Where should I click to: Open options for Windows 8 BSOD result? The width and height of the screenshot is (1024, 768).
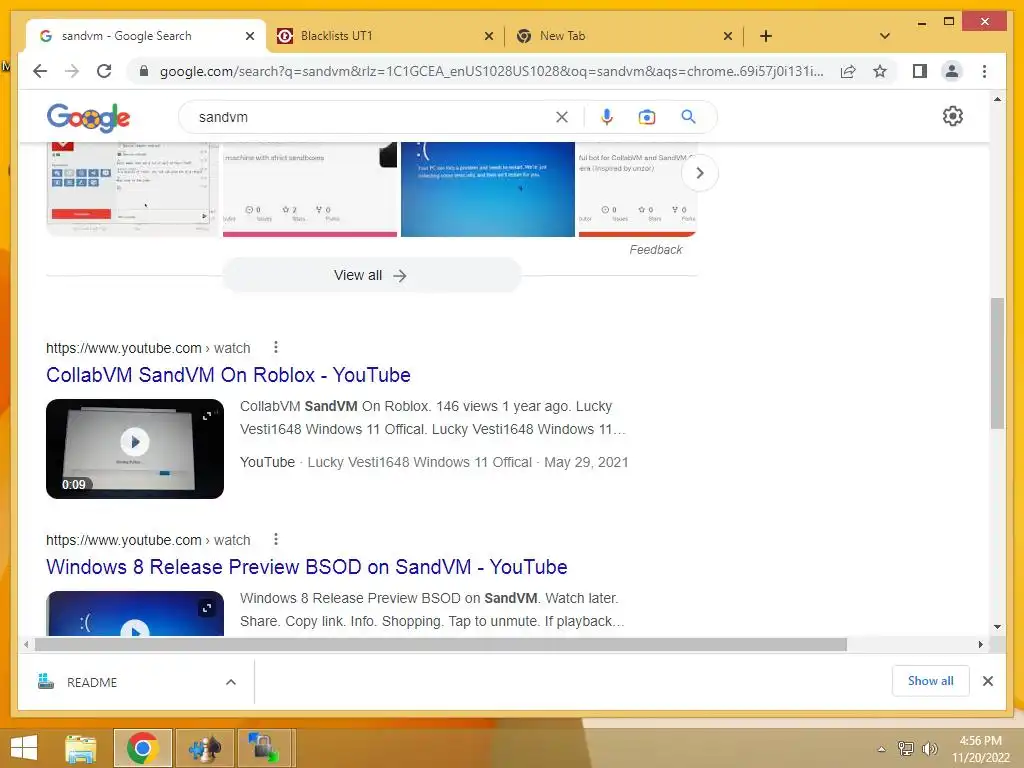tap(276, 539)
